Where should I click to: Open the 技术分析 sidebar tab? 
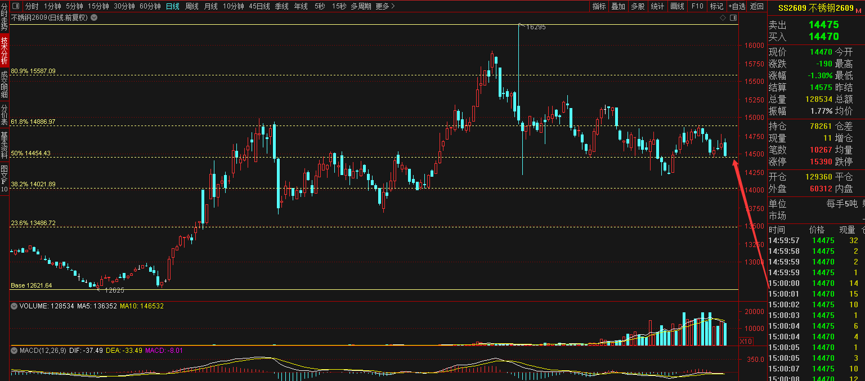pyautogui.click(x=4, y=50)
